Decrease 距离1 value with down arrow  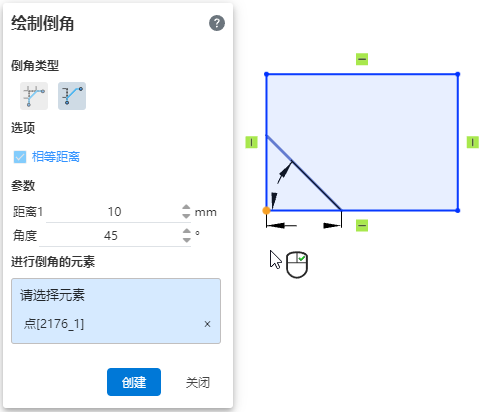click(186, 216)
